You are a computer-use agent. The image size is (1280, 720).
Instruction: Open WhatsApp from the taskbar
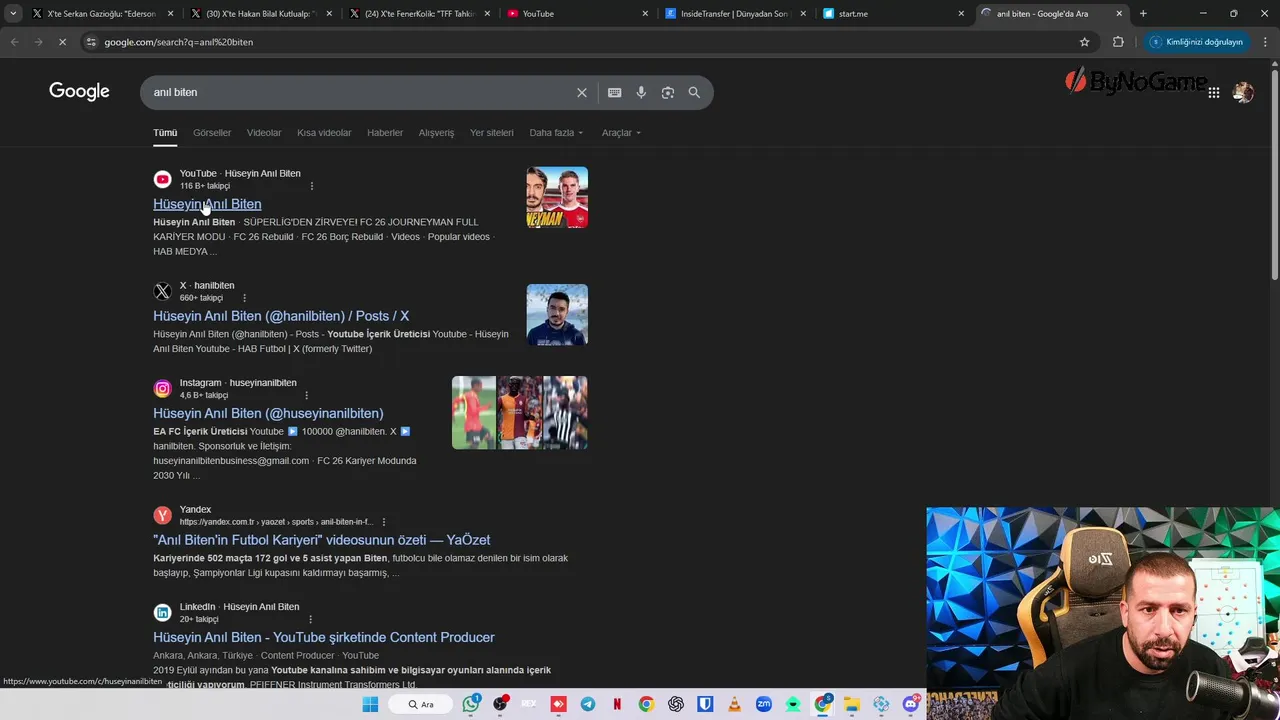(471, 704)
